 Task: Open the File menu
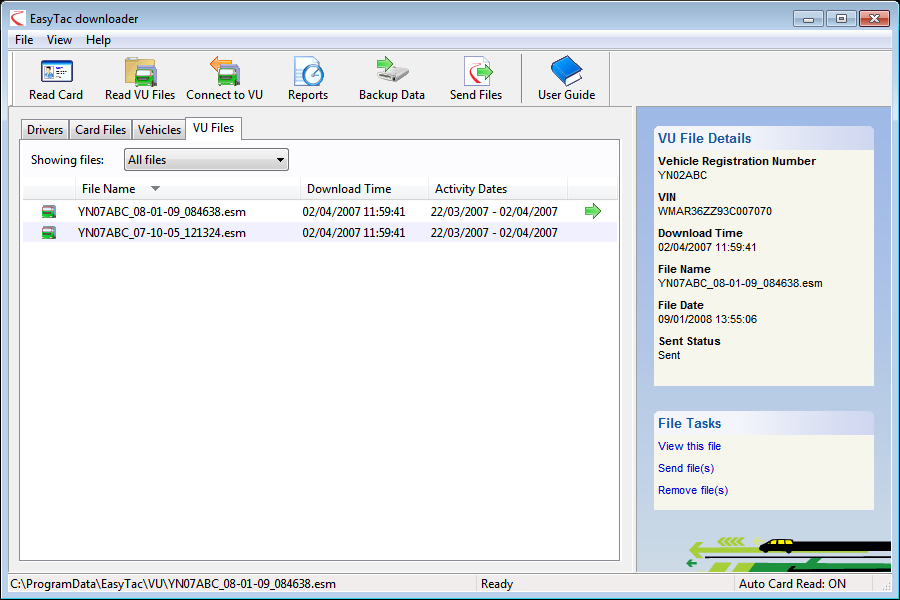pos(24,40)
